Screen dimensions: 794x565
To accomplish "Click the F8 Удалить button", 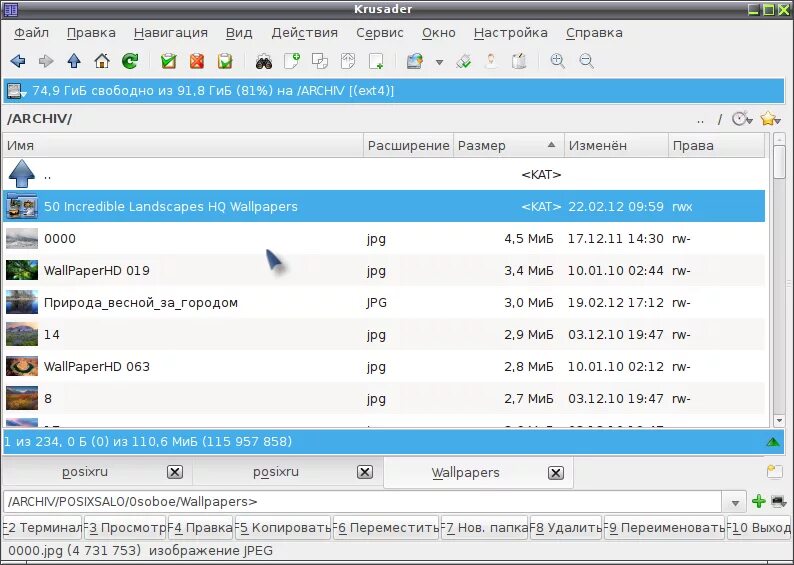I will coord(566,528).
